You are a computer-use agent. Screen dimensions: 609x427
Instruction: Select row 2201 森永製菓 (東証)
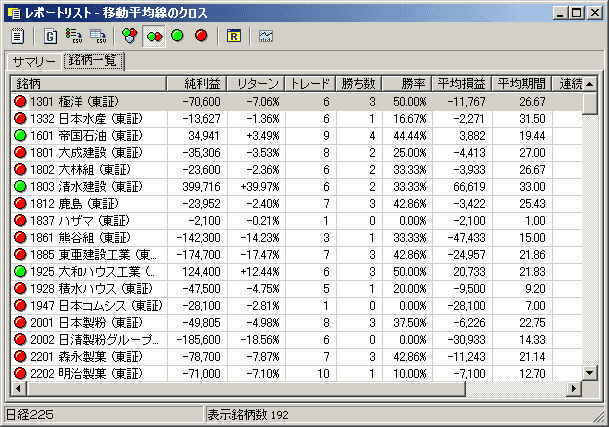297,357
